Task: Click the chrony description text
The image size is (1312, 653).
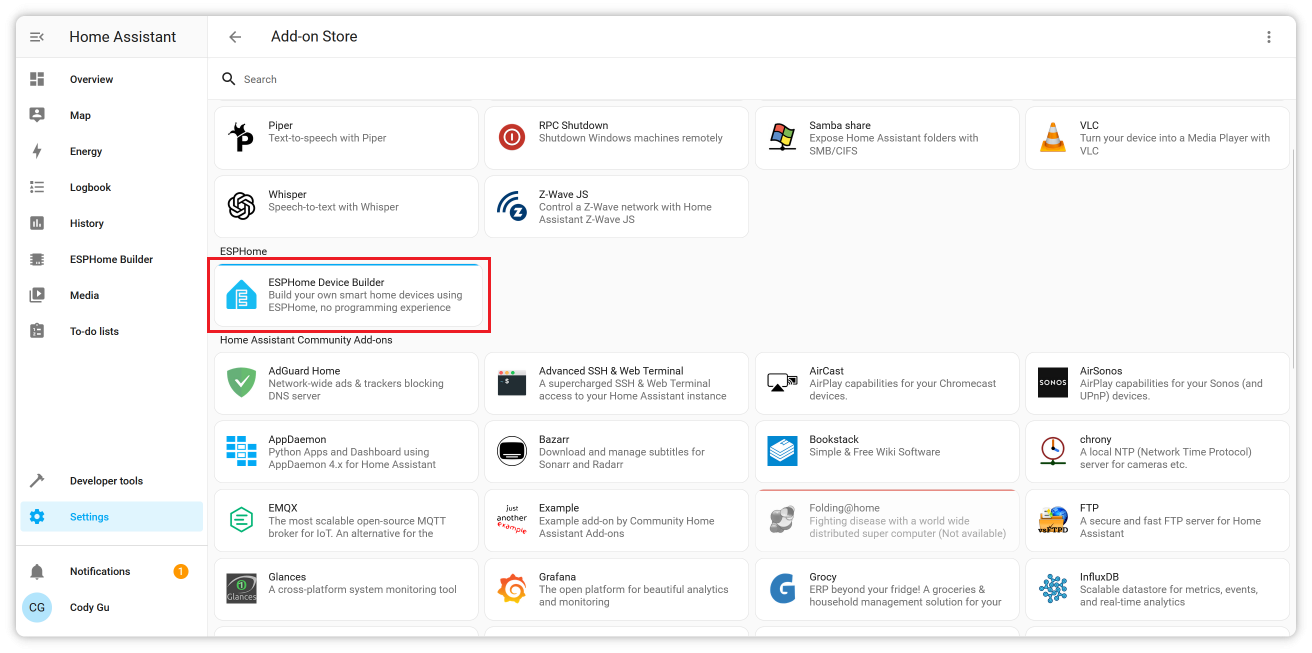Action: (x=1166, y=458)
